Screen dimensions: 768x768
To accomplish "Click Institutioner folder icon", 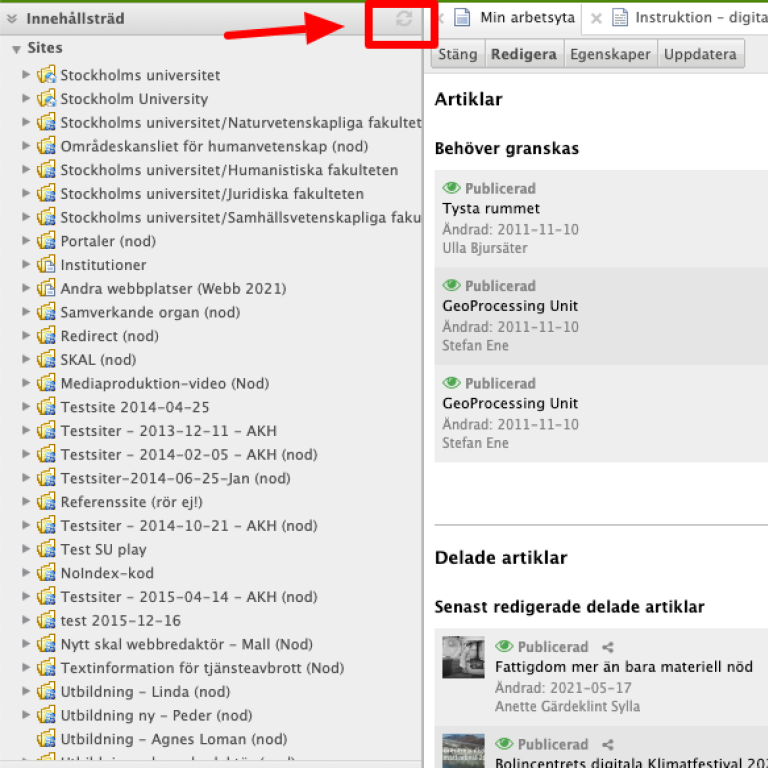I will point(47,264).
